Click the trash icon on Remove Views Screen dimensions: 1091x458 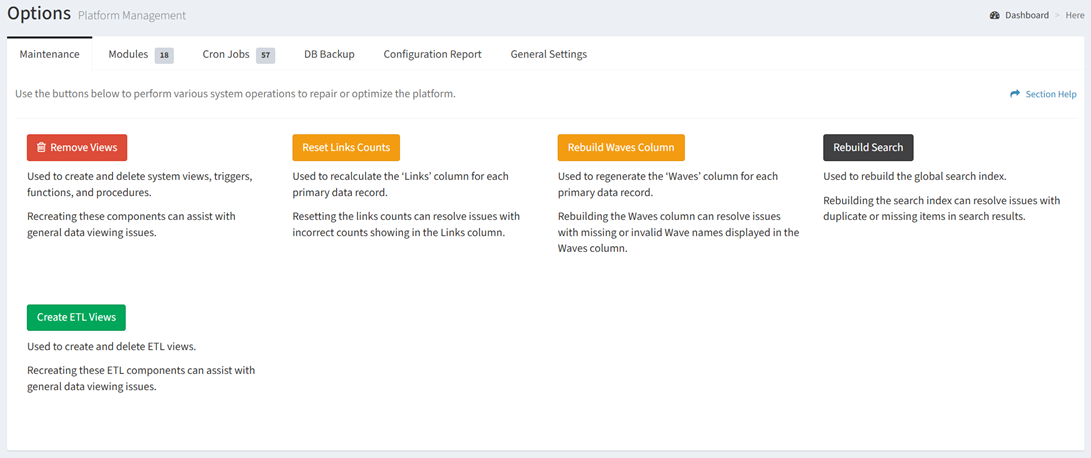coord(41,148)
